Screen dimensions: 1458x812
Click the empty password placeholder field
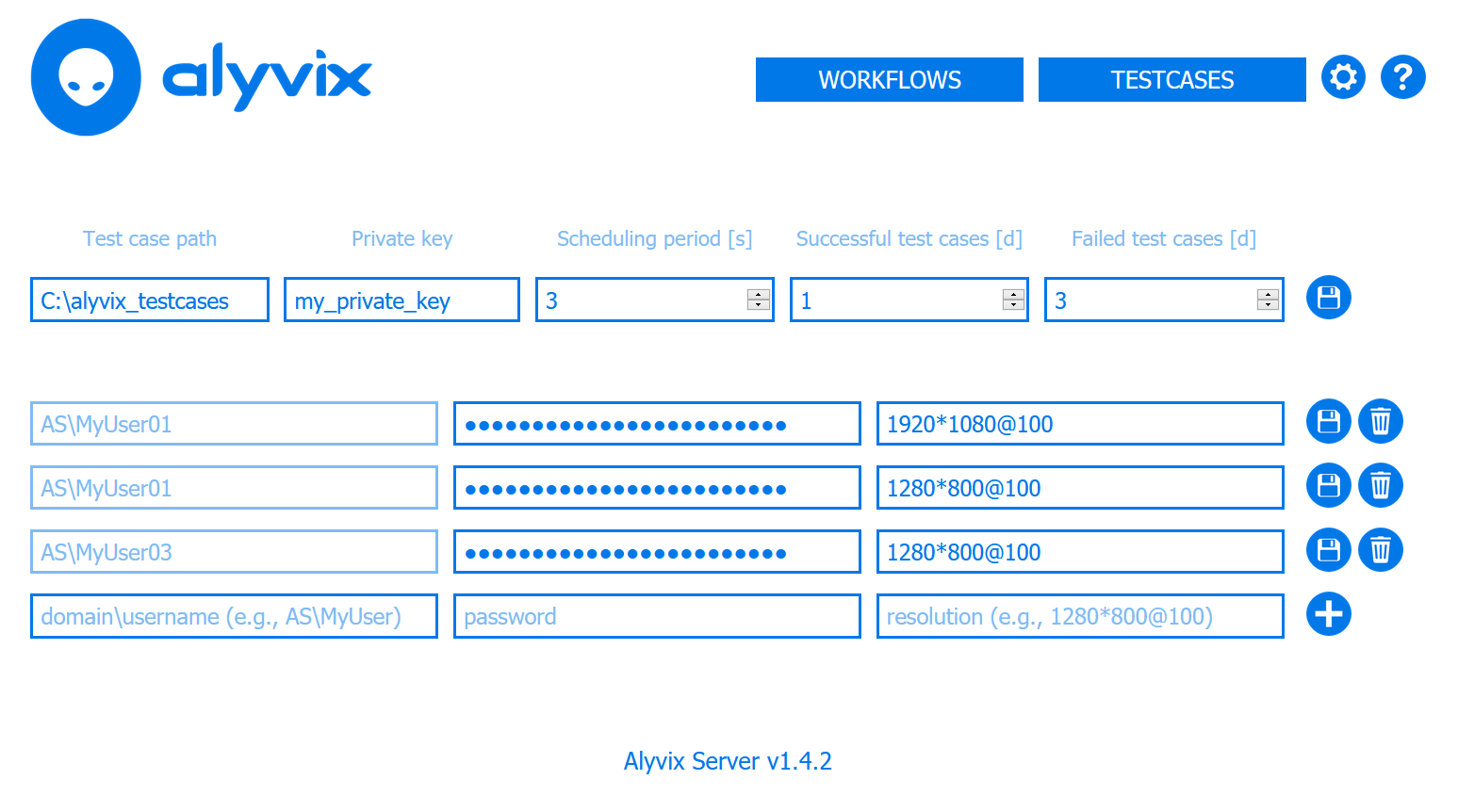pos(657,616)
